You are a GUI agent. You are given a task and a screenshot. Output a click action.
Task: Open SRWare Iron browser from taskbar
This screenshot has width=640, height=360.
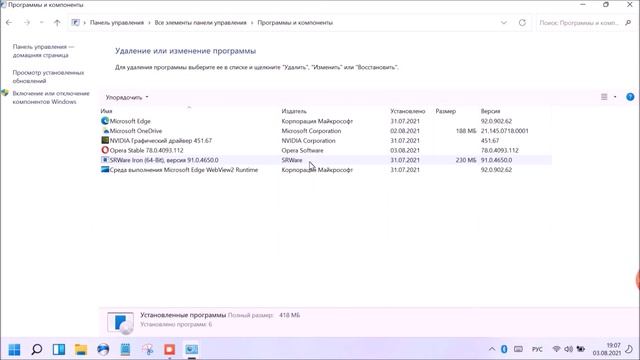[103, 349]
